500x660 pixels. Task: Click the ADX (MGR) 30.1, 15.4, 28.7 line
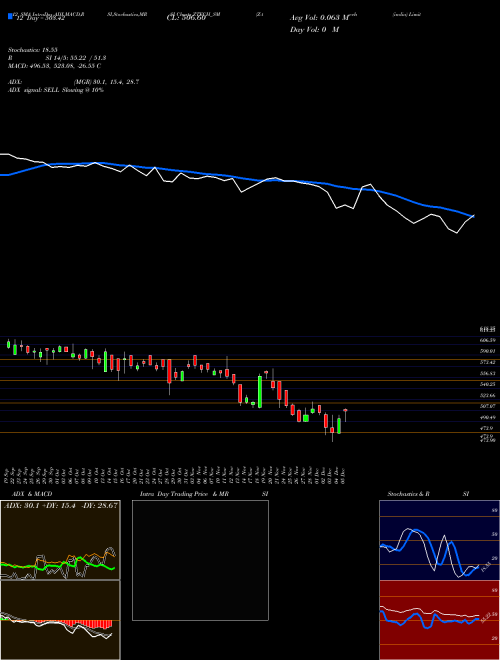click(73, 82)
